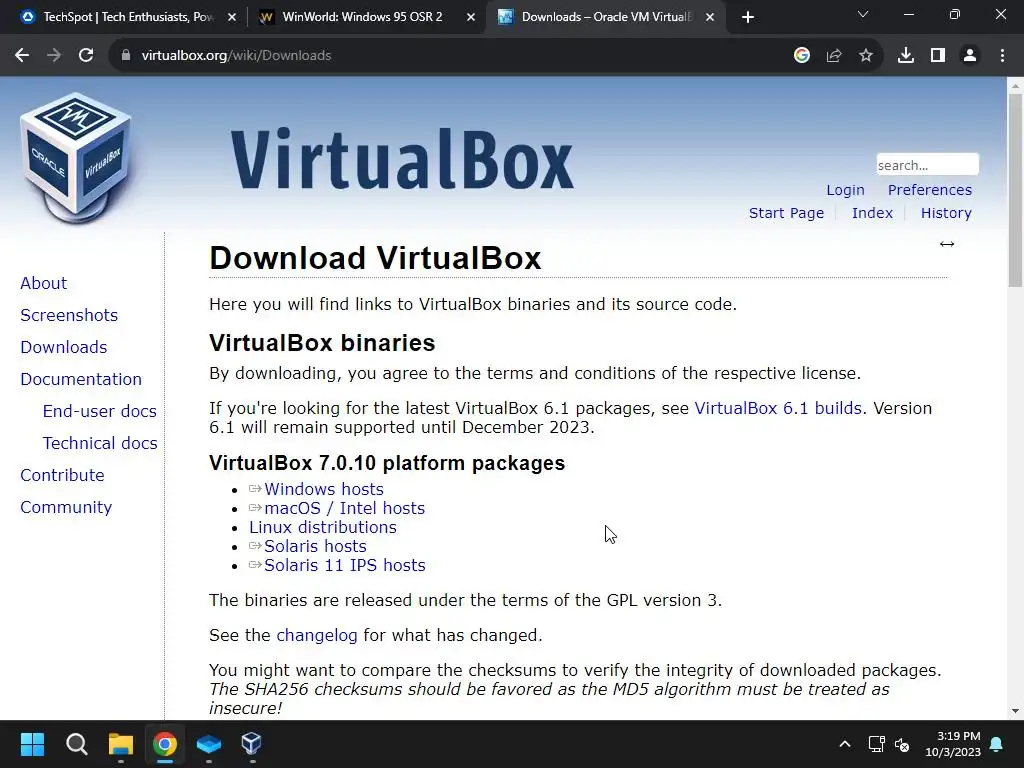
Task: Click the padlock site info icon
Action: point(126,56)
